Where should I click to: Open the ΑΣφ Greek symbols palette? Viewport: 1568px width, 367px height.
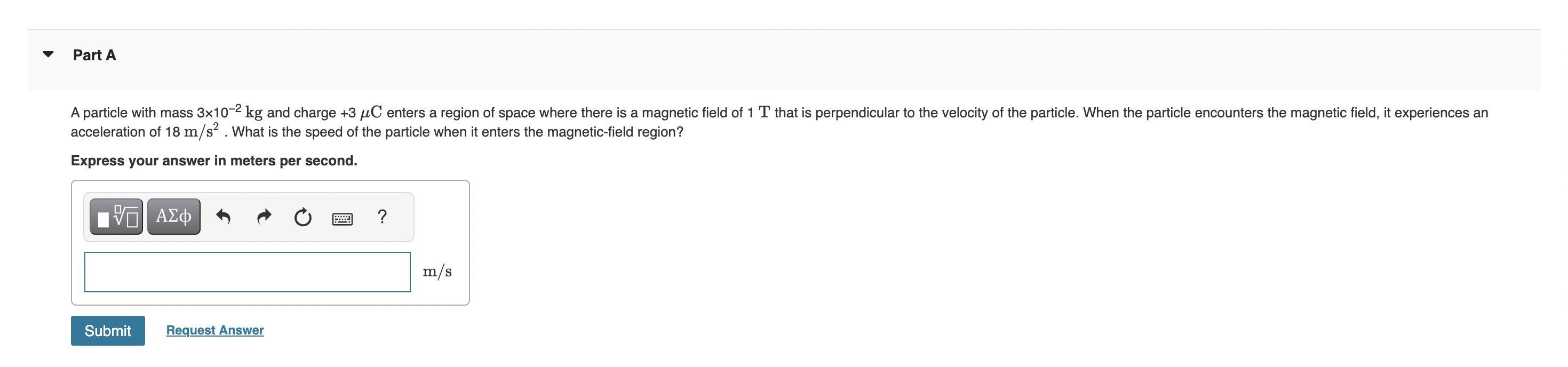173,216
